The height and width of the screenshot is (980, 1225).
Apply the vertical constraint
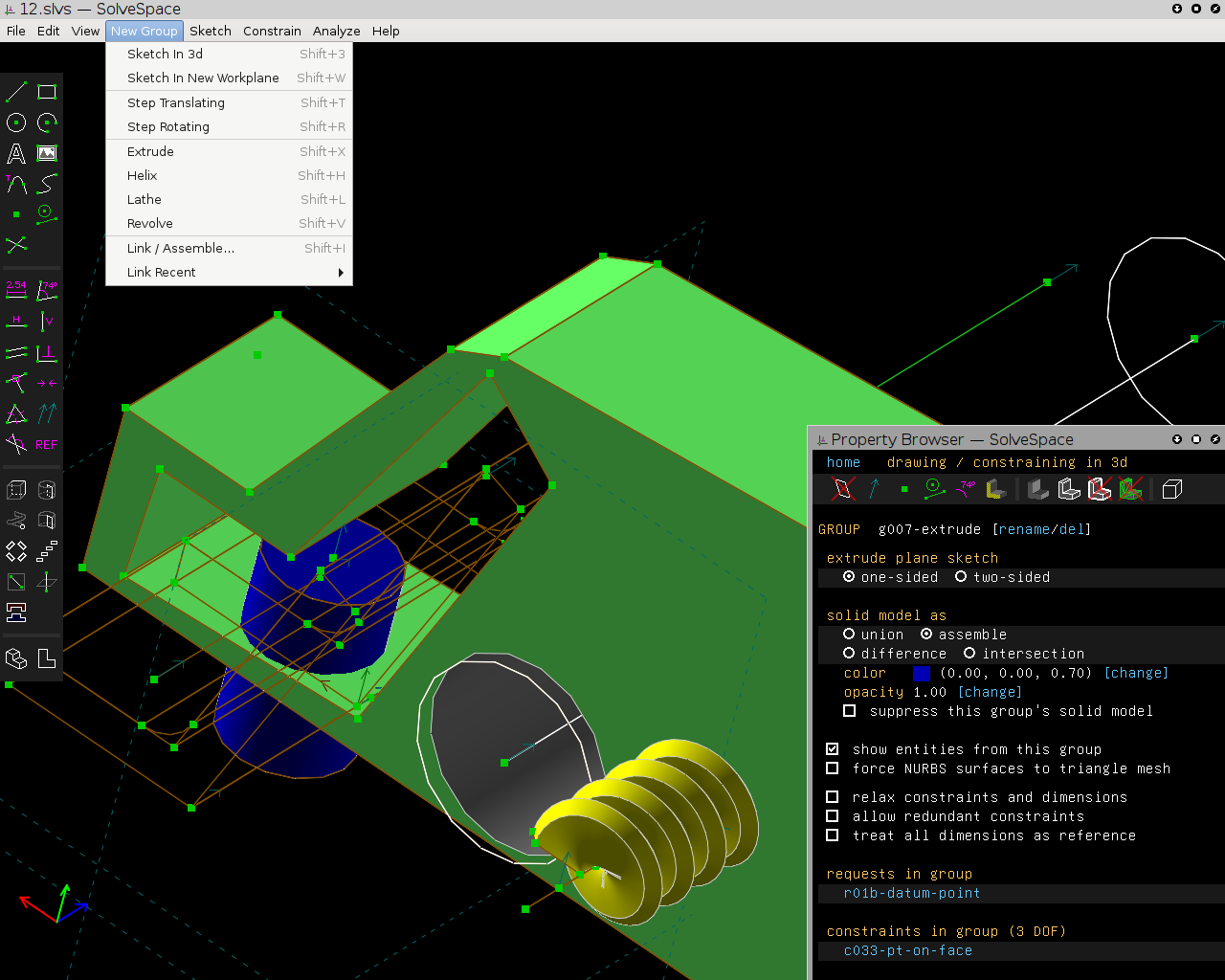click(47, 321)
